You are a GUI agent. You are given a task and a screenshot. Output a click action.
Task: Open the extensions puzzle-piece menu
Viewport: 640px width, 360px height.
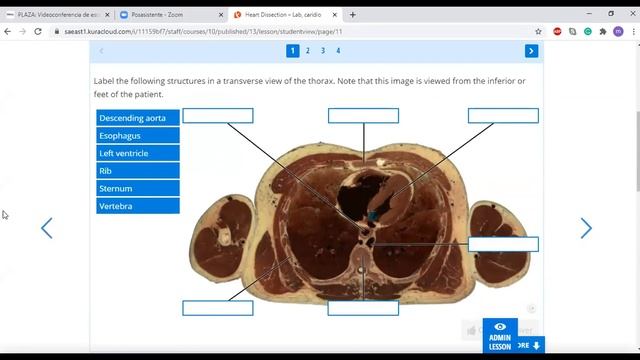click(603, 31)
